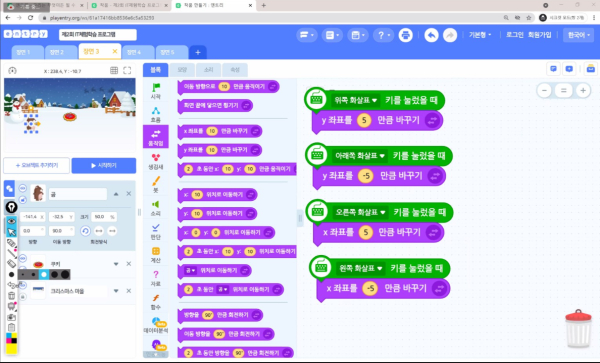This screenshot has width=600, height=363.
Task: Select the pen icon on the annotation toolbar
Action: click(x=11, y=207)
